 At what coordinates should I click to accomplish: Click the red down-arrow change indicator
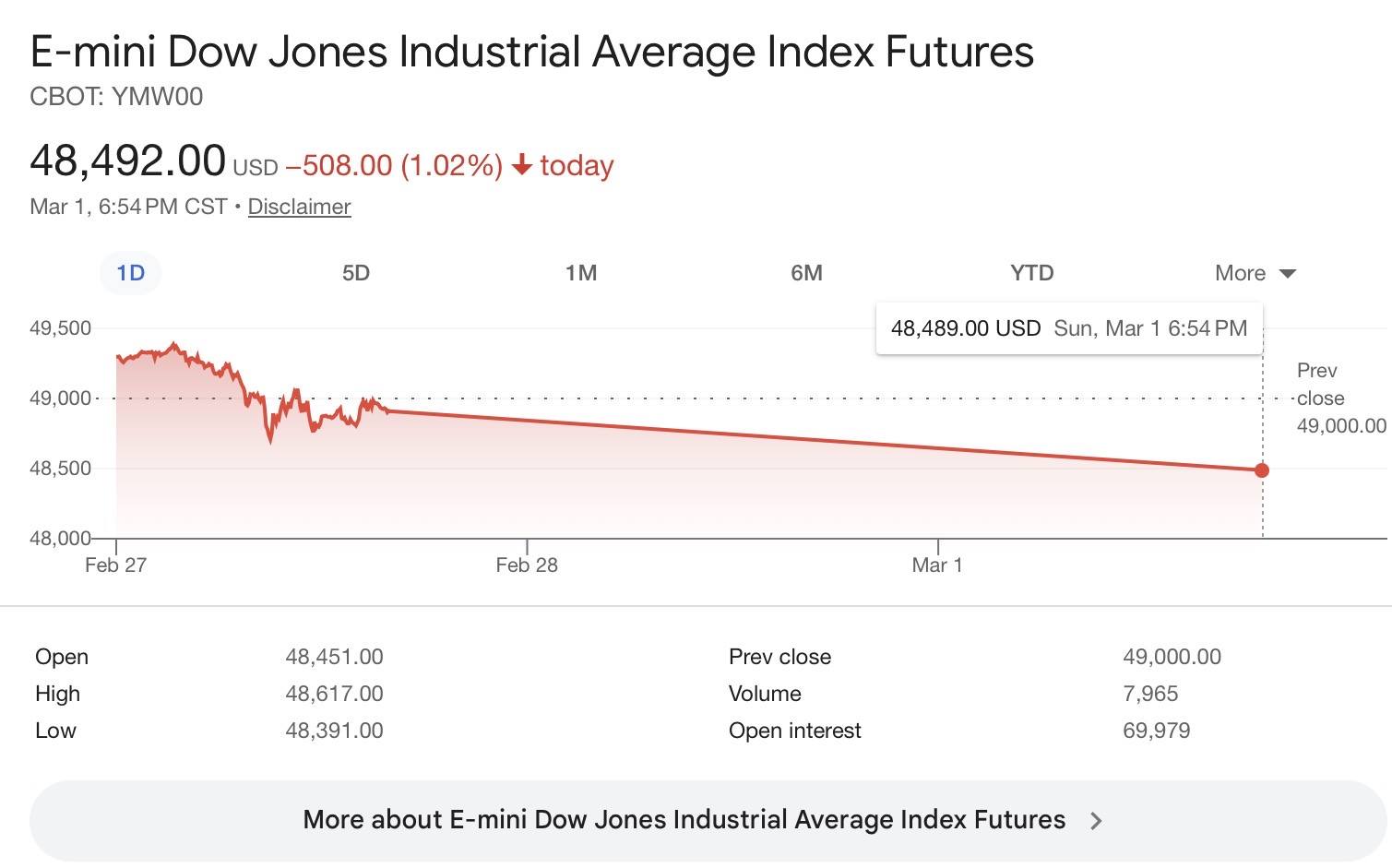(522, 165)
